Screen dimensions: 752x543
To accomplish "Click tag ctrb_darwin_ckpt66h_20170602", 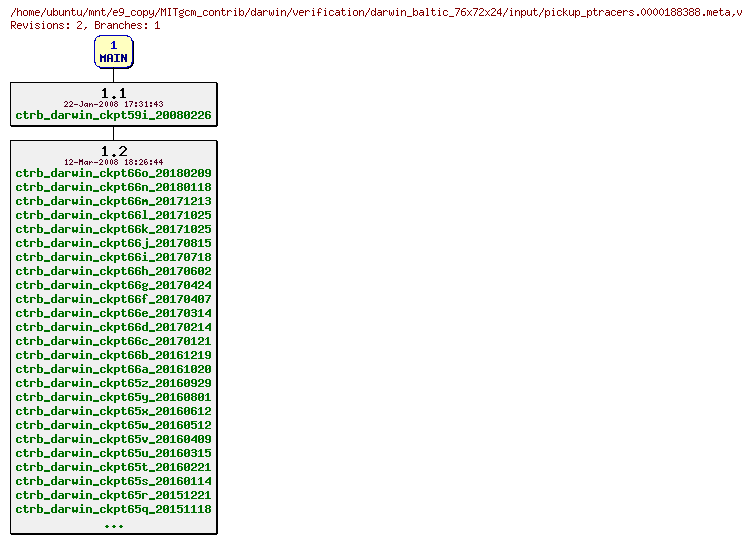I will (x=113, y=271).
